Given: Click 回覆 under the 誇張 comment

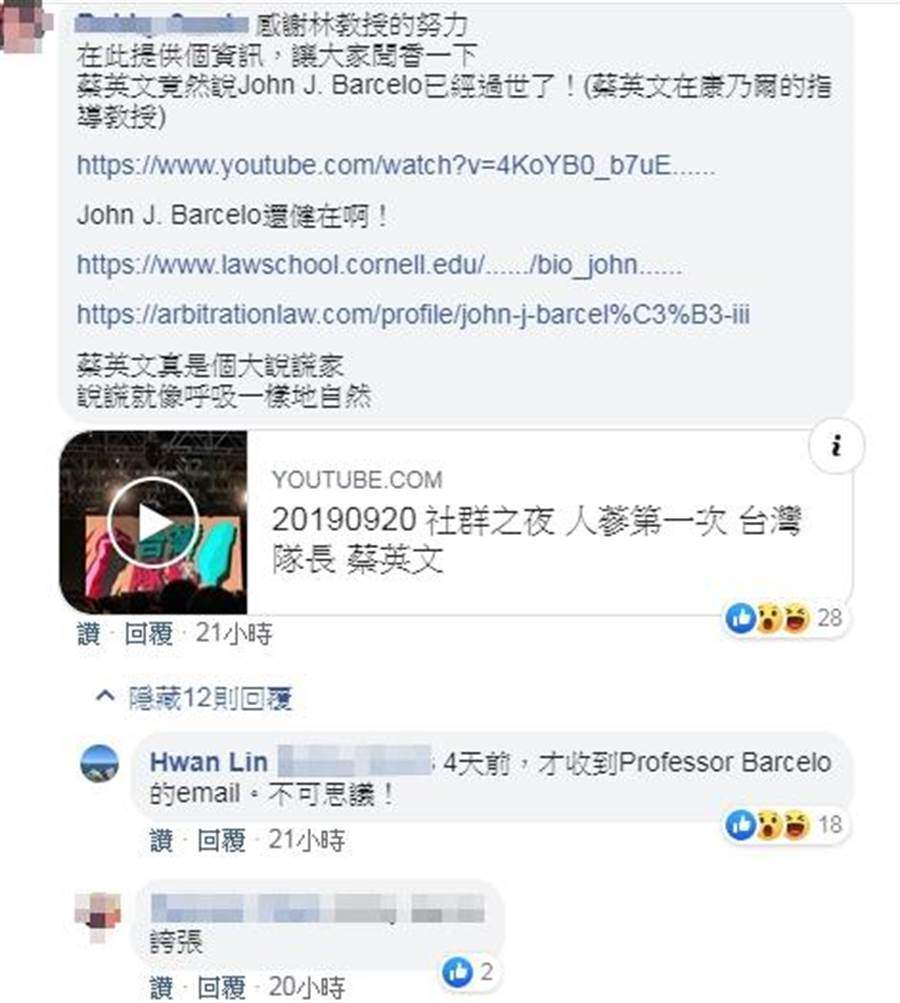Looking at the screenshot, I should [221, 988].
